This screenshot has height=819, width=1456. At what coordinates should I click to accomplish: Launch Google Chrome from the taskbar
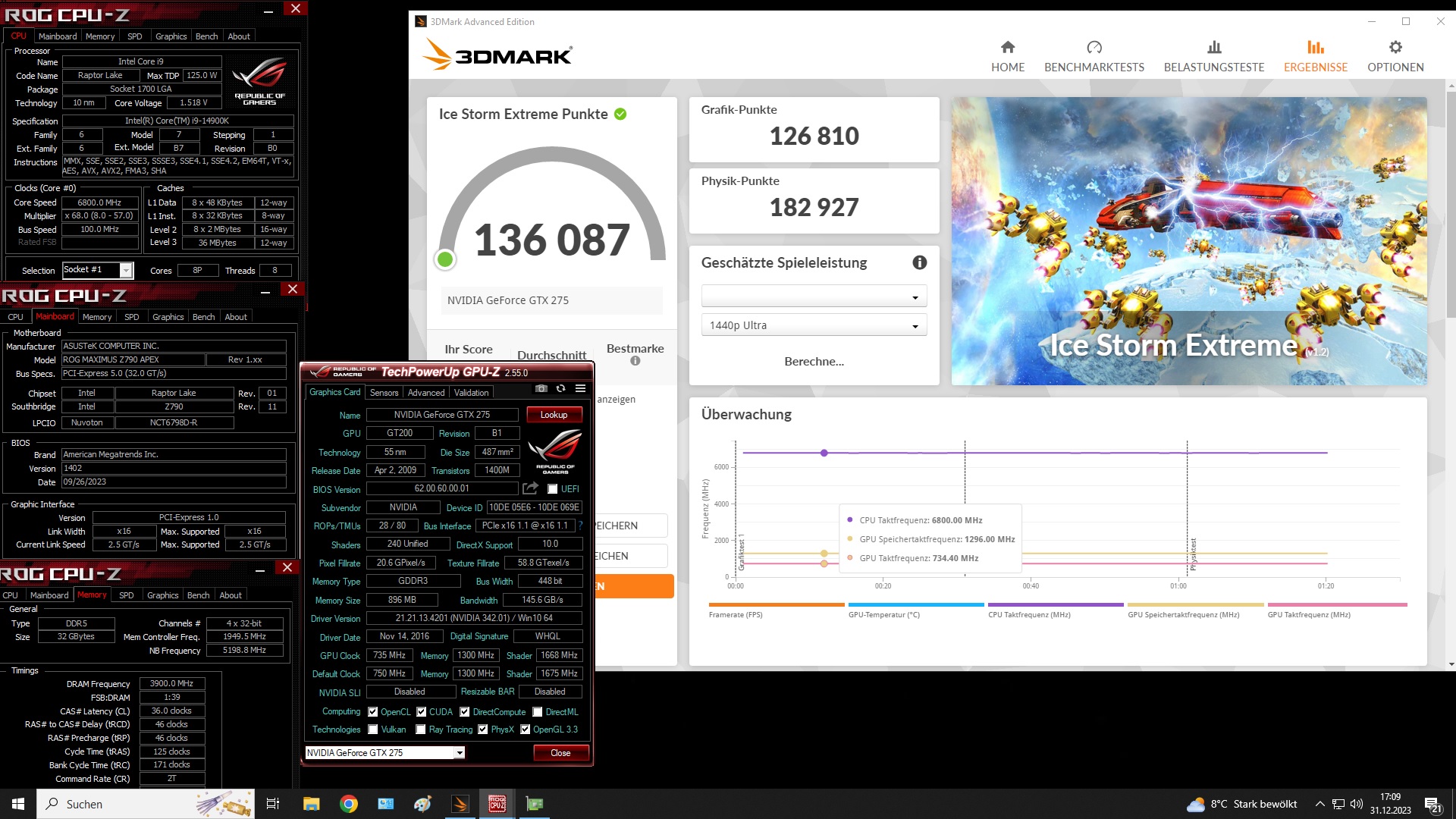click(349, 804)
